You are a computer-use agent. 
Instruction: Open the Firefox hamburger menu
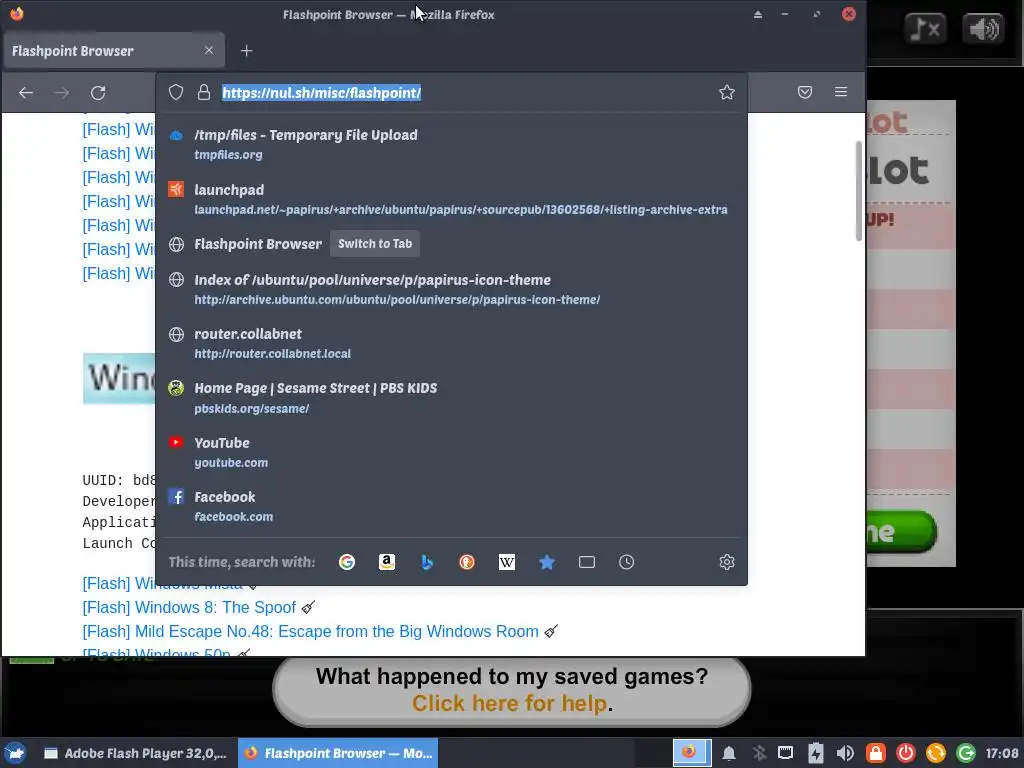coord(841,92)
